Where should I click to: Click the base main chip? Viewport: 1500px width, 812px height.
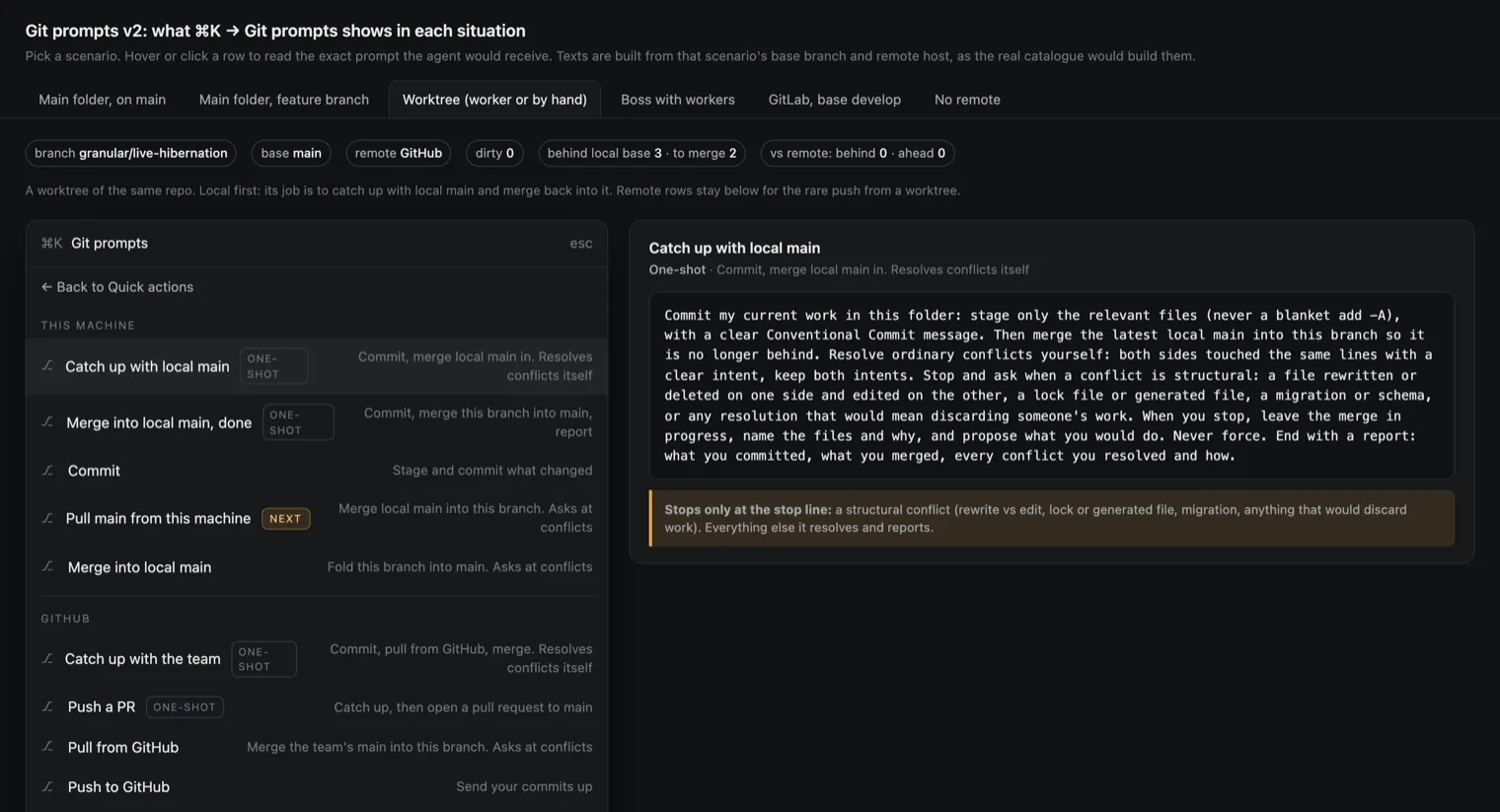(x=291, y=153)
